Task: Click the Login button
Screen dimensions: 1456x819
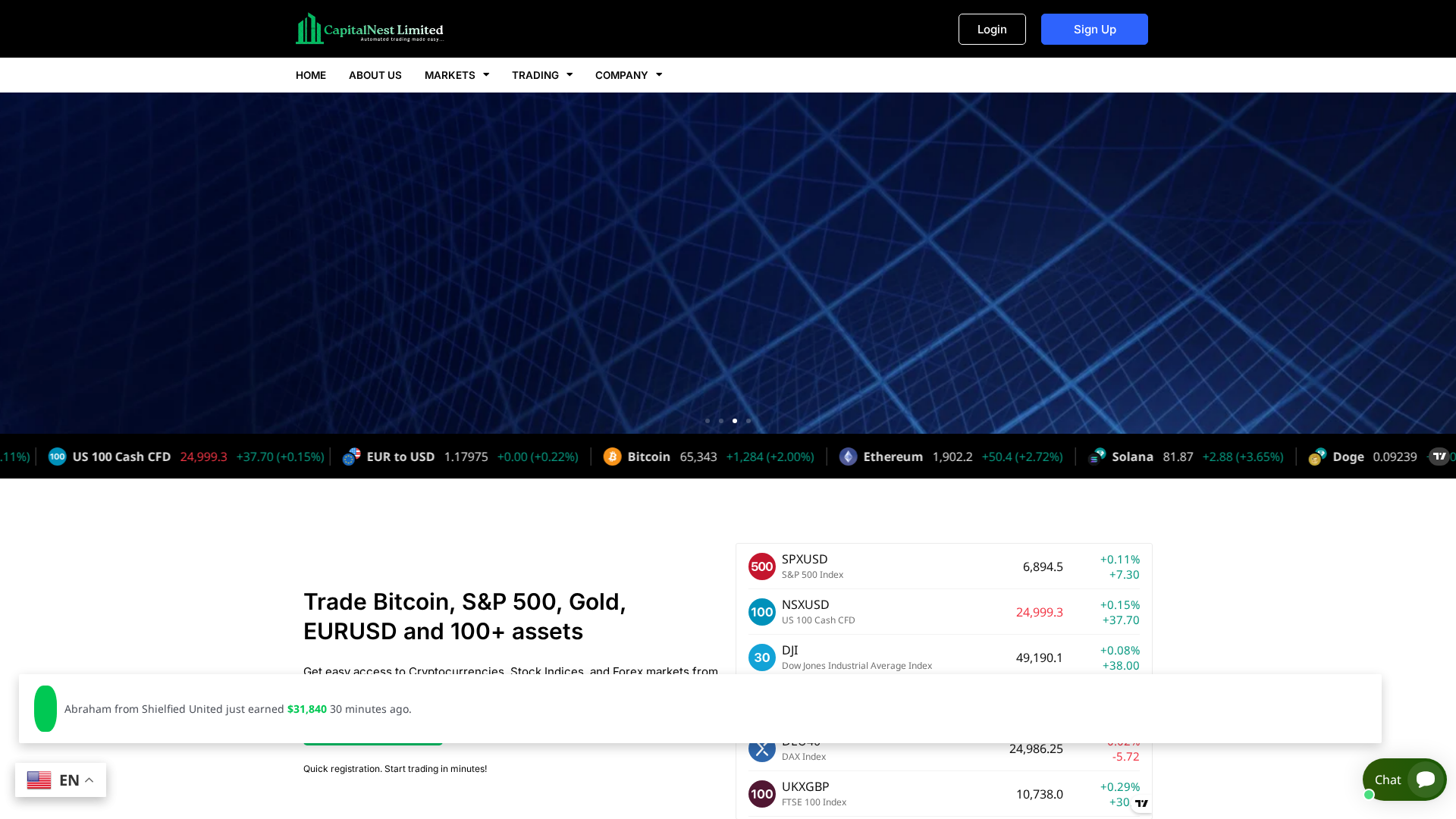Action: click(x=992, y=29)
